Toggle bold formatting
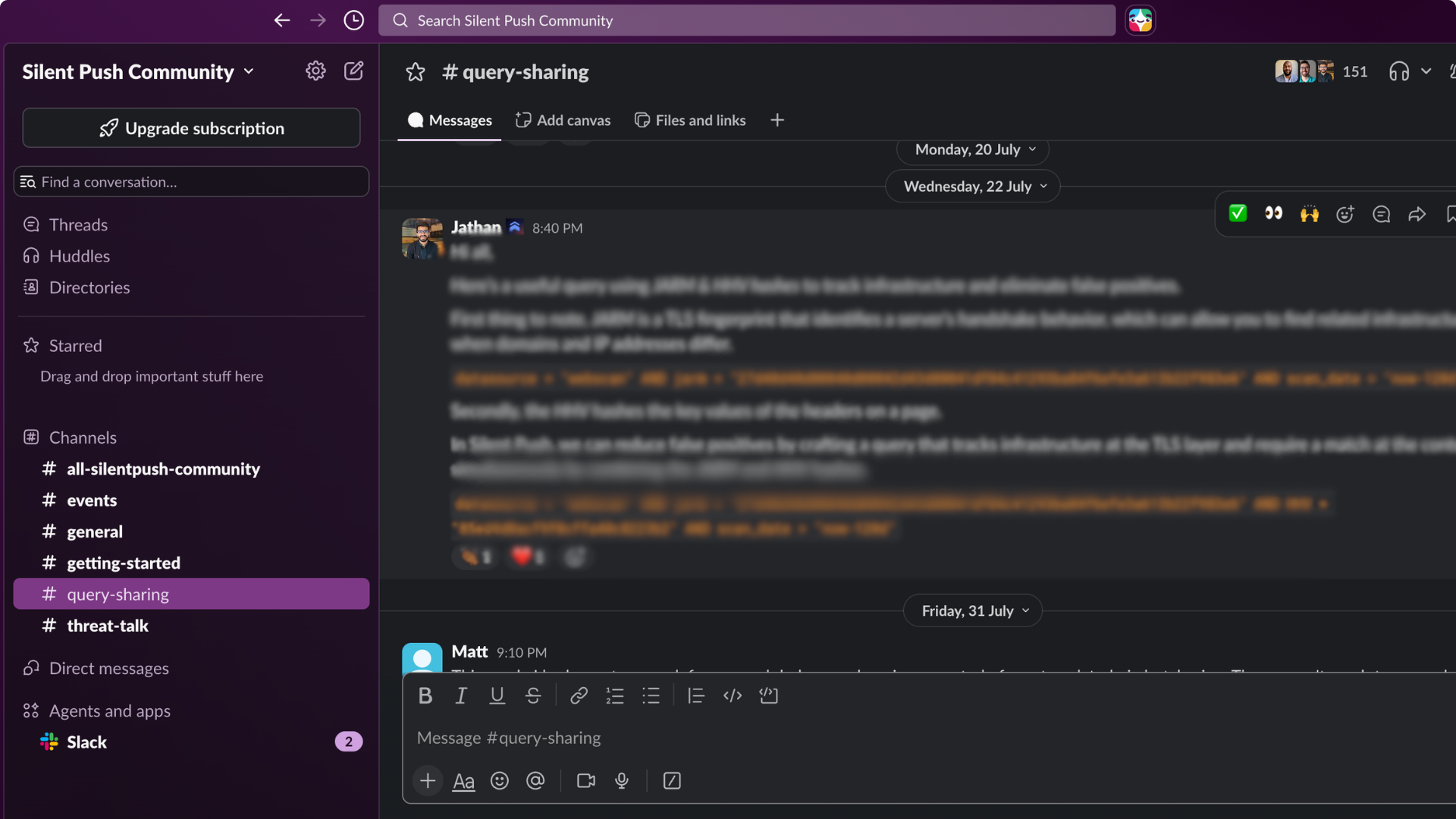Viewport: 1456px width, 819px height. [425, 695]
